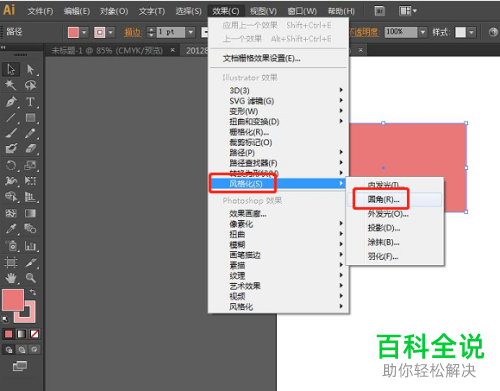The image size is (500, 391).
Task: Expand 扭曲和变换(D) submenu
Action: click(278, 121)
